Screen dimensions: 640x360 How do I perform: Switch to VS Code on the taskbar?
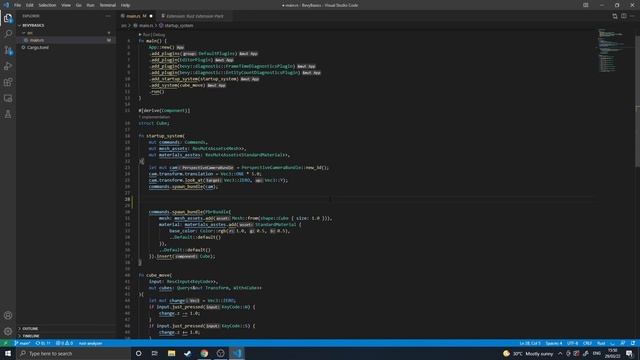click(237, 353)
